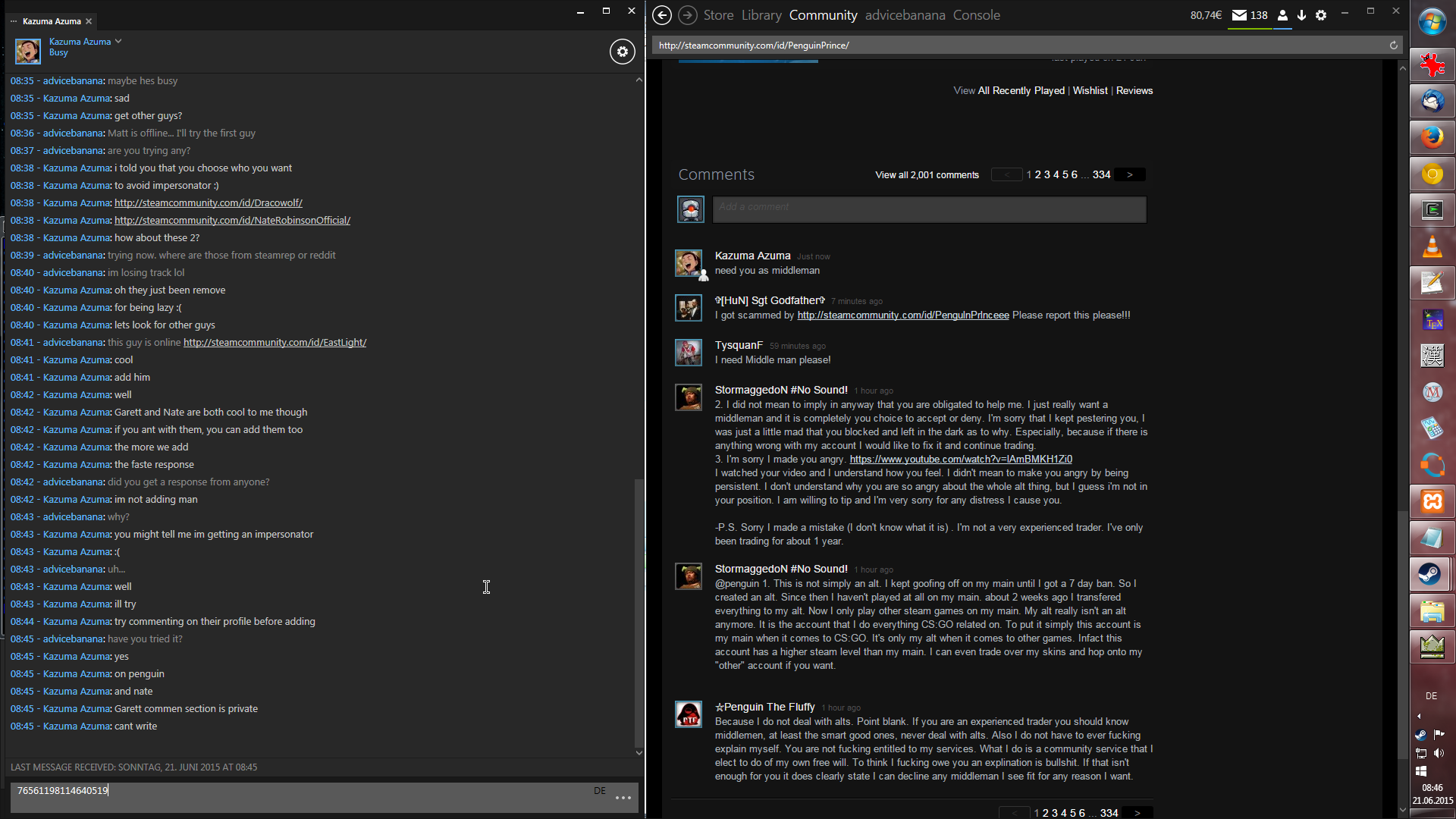1456x819 pixels.
Task: Click View all 2,001 comments link
Action: click(927, 175)
